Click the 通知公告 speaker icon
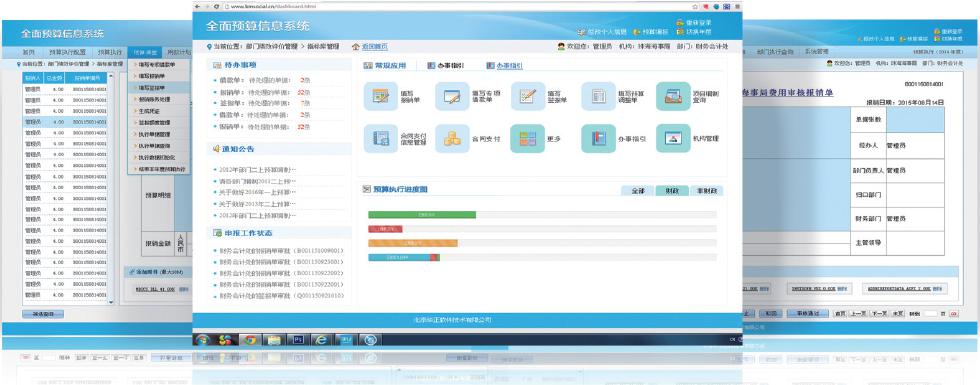The width and height of the screenshot is (980, 385). pyautogui.click(x=218, y=149)
